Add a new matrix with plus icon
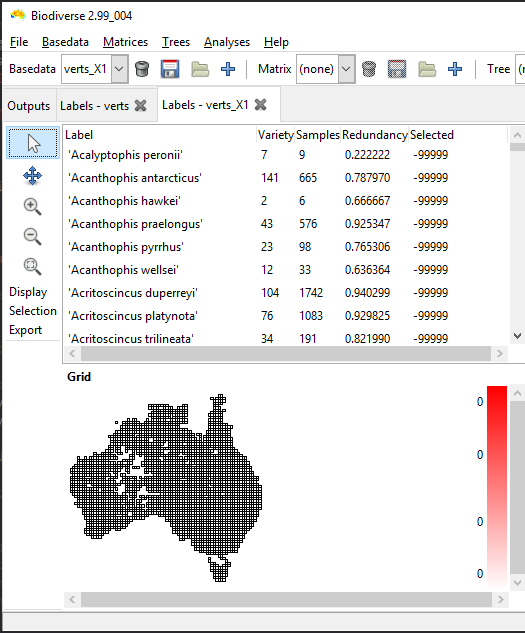 pos(455,69)
